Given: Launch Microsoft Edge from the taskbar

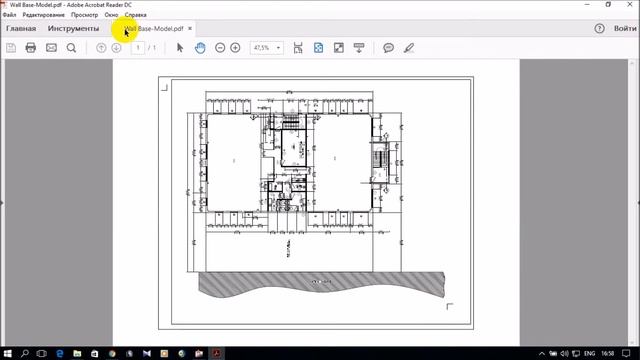Looking at the screenshot, I should [60, 353].
